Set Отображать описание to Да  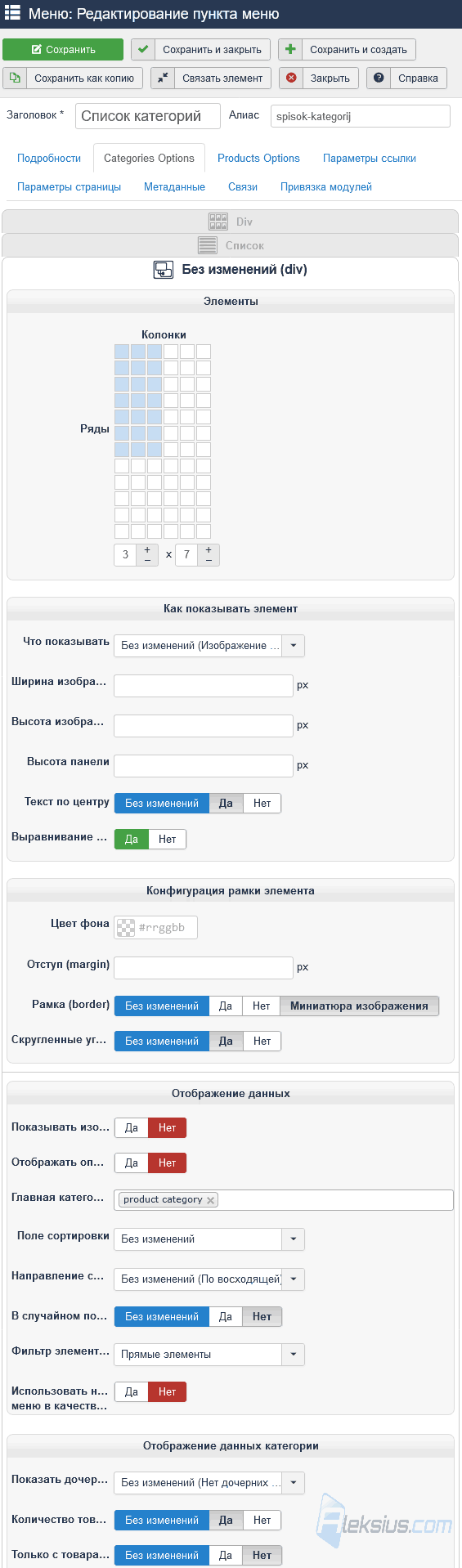pyautogui.click(x=132, y=1163)
